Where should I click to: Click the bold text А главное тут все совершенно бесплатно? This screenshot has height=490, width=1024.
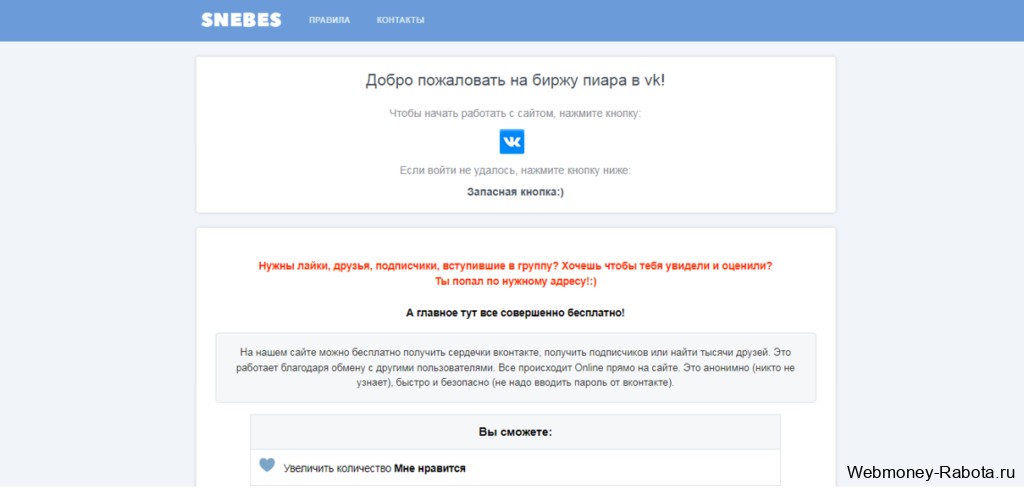[x=515, y=313]
